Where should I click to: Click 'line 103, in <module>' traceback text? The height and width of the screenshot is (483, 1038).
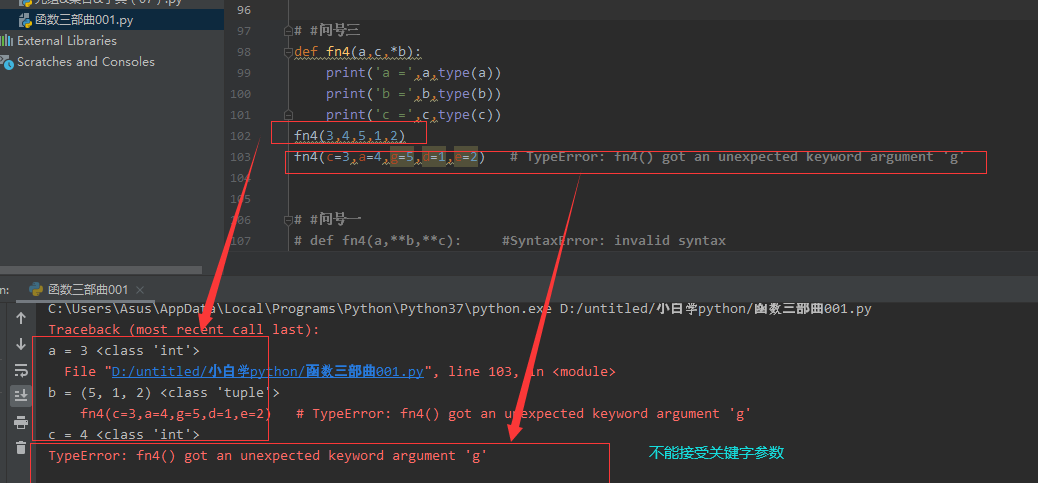point(532,372)
